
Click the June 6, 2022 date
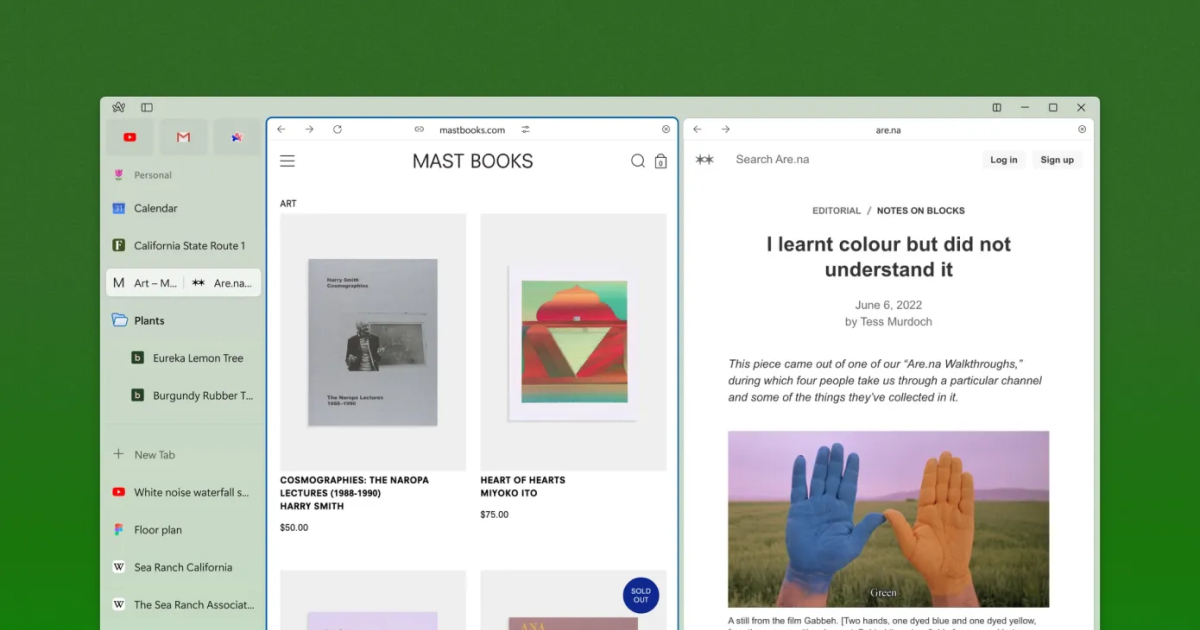[888, 305]
